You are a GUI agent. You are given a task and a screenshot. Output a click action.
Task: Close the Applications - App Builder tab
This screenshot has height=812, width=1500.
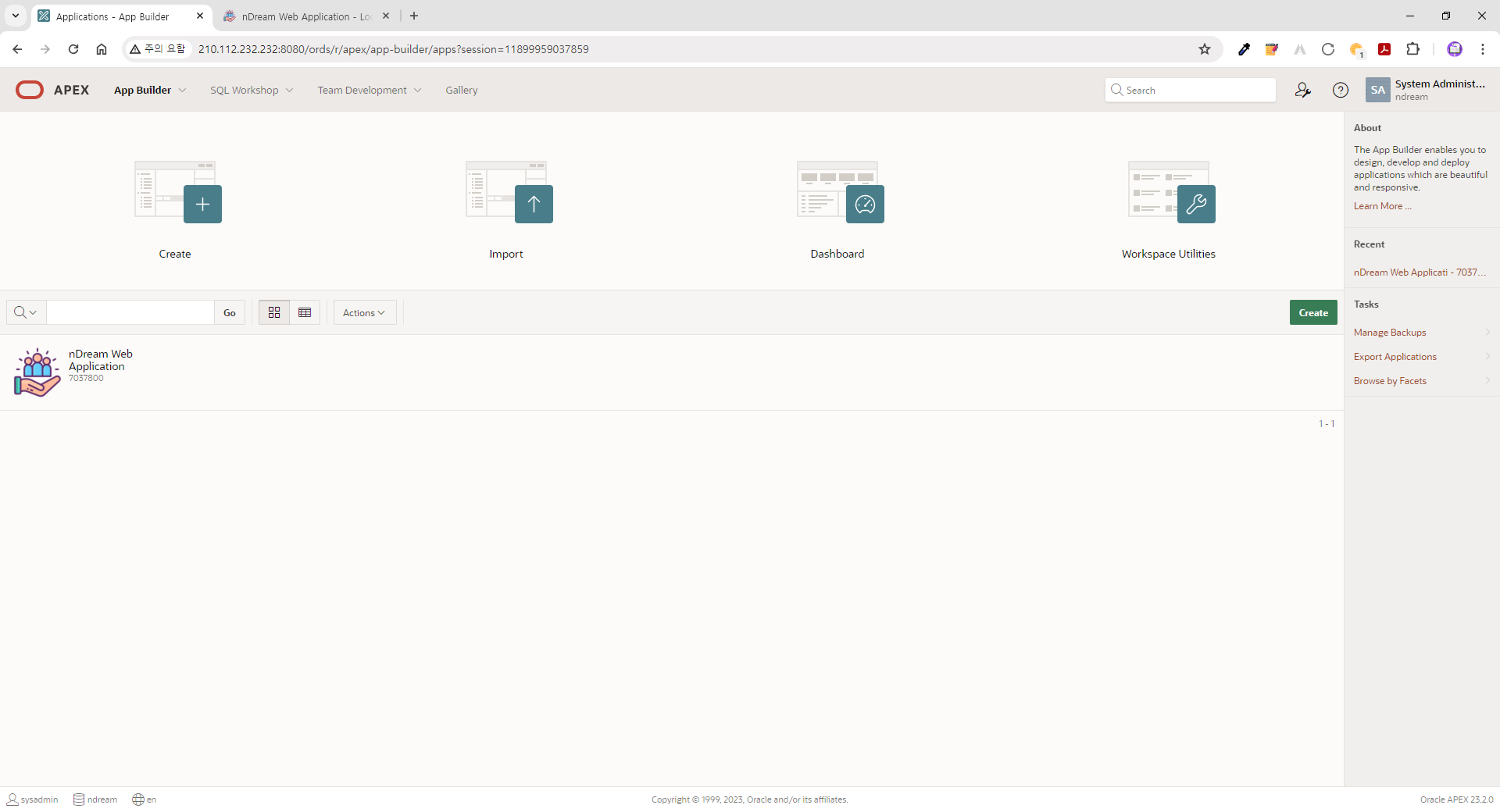[x=200, y=16]
